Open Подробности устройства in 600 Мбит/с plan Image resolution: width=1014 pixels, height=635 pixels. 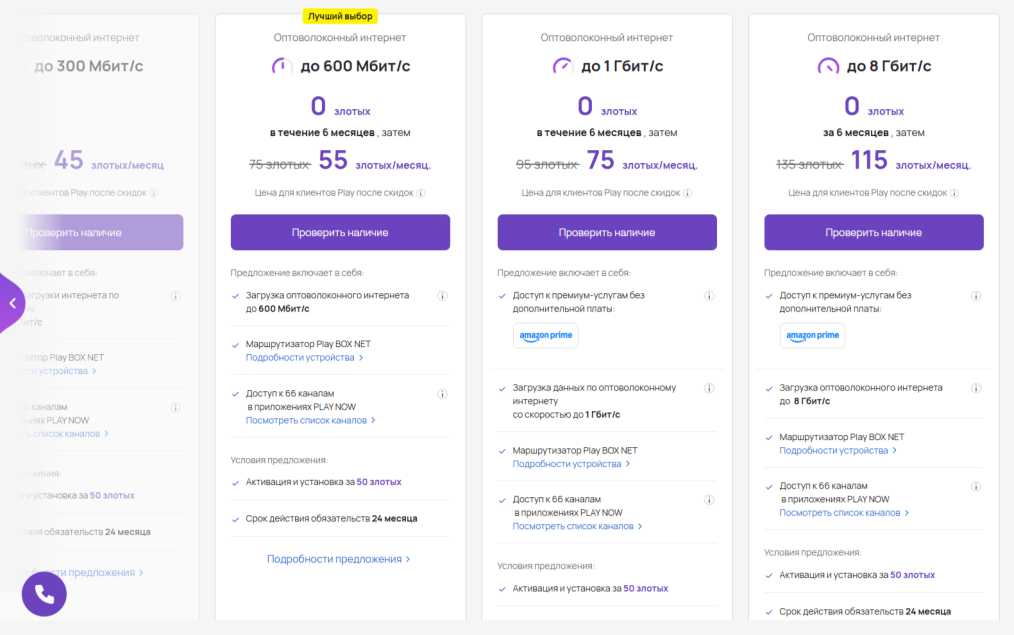click(304, 357)
